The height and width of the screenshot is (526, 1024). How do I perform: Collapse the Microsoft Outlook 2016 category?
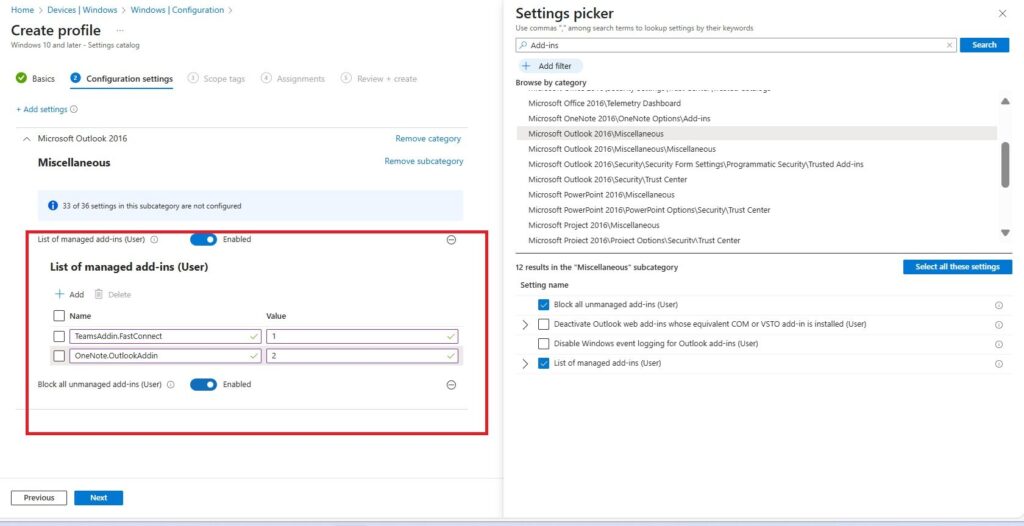[26, 139]
